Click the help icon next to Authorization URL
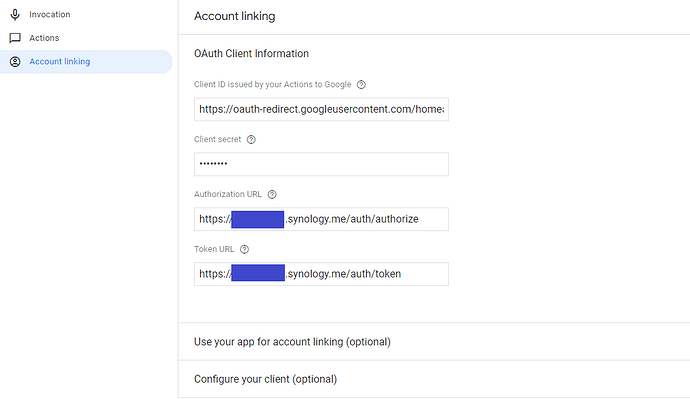Screen dimensions: 690x399 click(272, 194)
